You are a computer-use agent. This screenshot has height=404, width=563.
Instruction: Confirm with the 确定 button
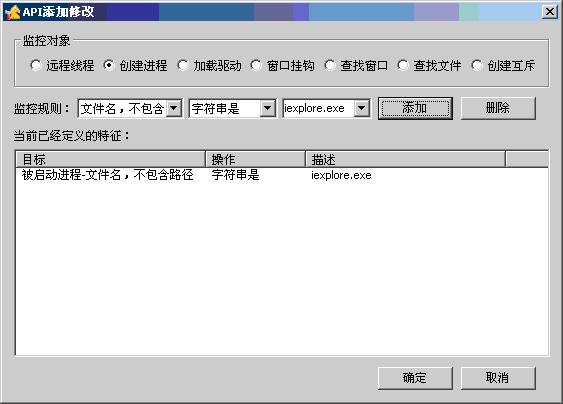415,378
